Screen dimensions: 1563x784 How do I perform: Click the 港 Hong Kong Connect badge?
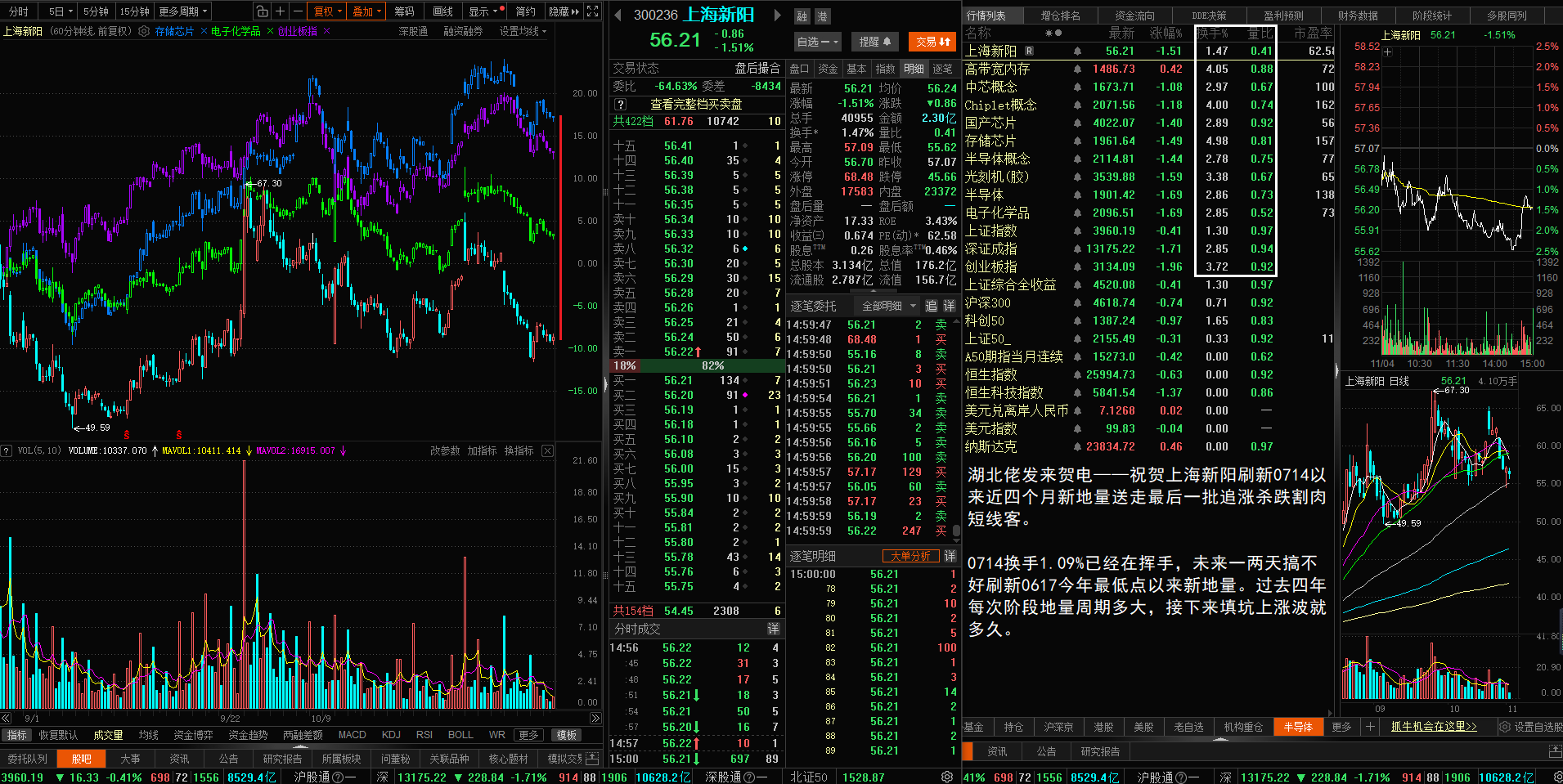point(822,16)
